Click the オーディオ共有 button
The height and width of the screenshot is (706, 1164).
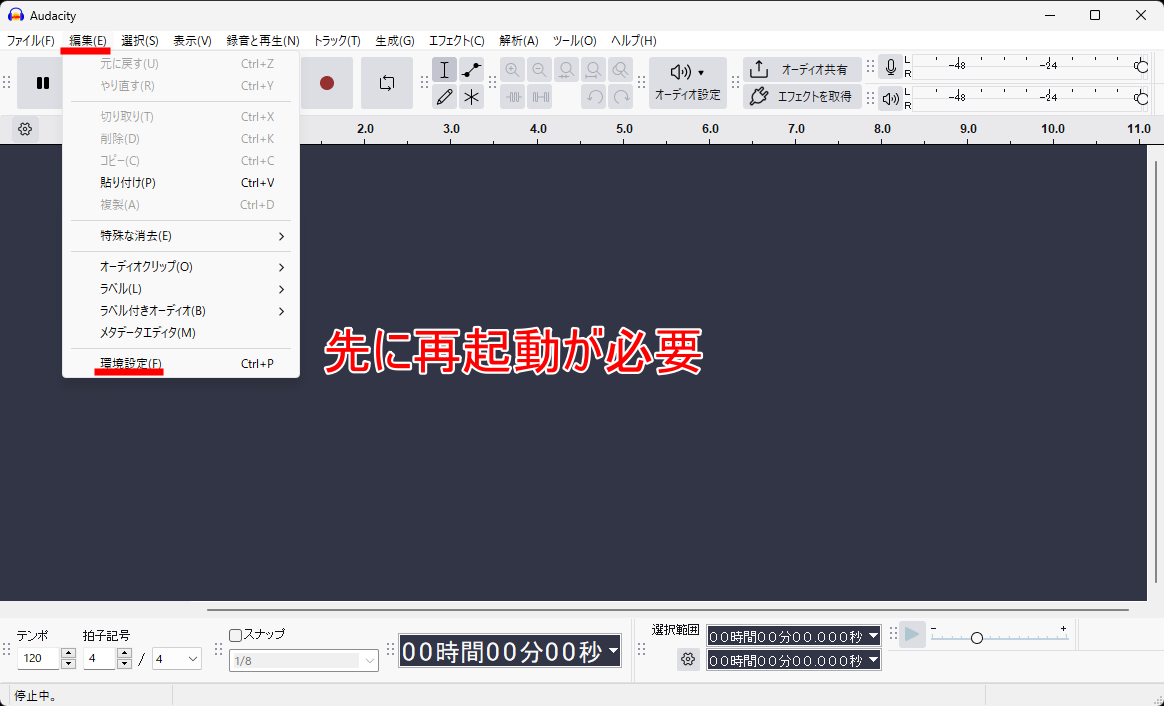[x=802, y=70]
